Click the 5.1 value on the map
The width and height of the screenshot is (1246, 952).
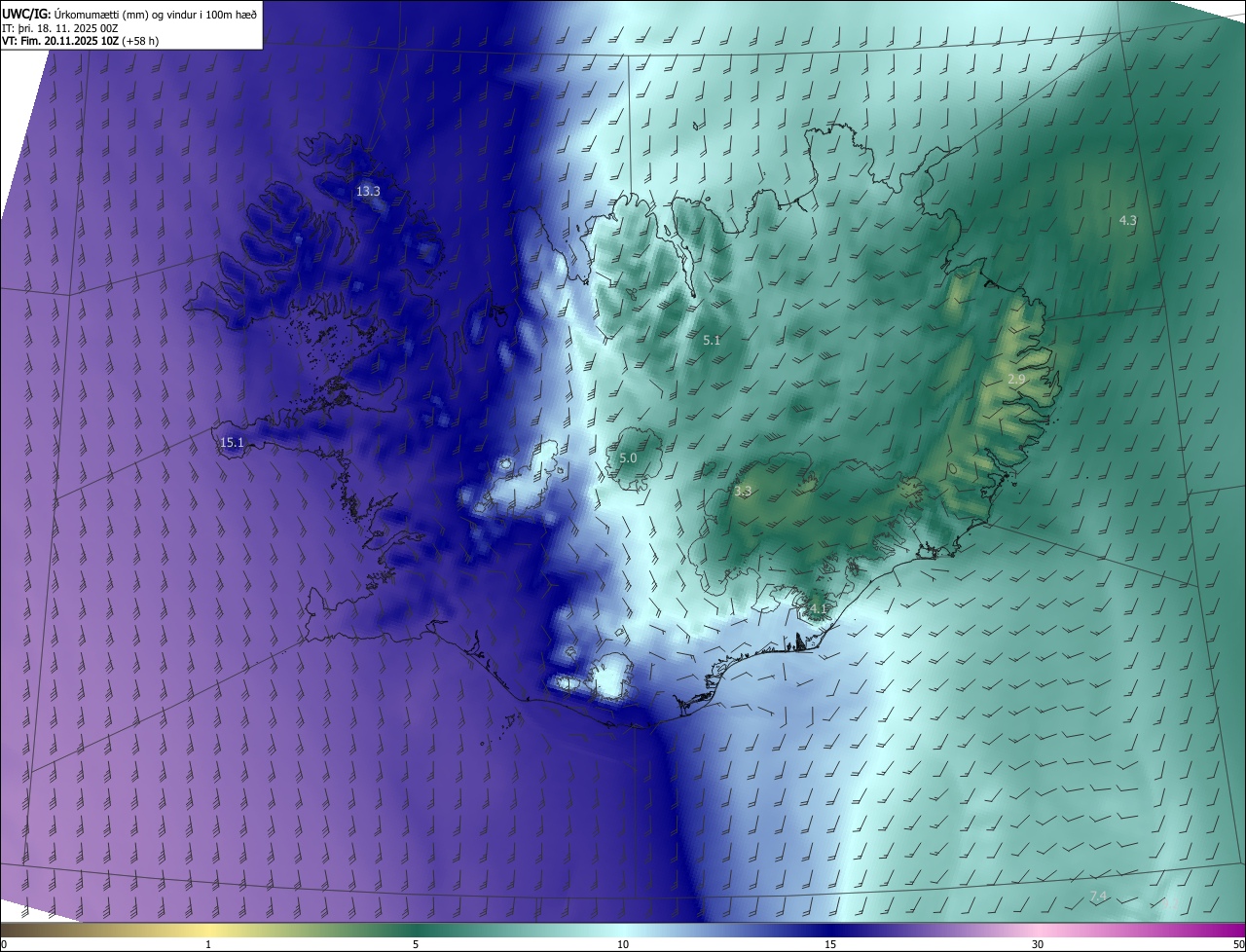point(712,341)
